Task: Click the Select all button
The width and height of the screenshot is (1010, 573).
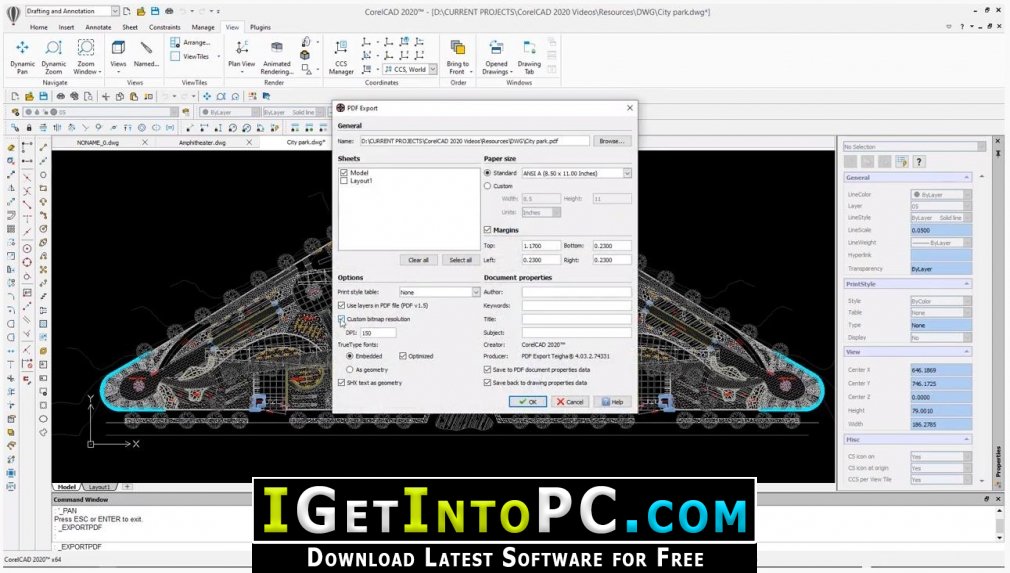Action: [x=461, y=259]
